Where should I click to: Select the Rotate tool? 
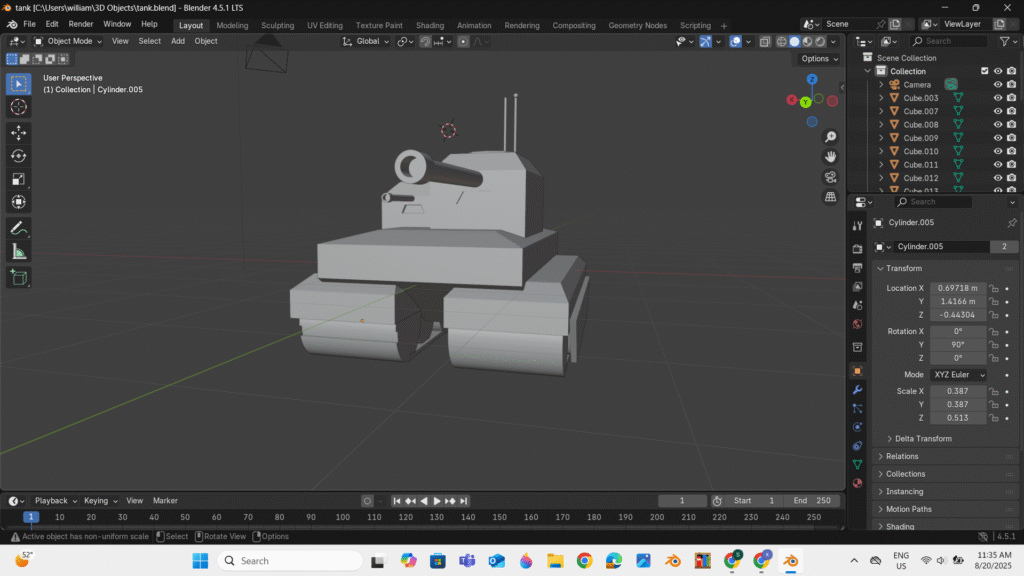(19, 155)
